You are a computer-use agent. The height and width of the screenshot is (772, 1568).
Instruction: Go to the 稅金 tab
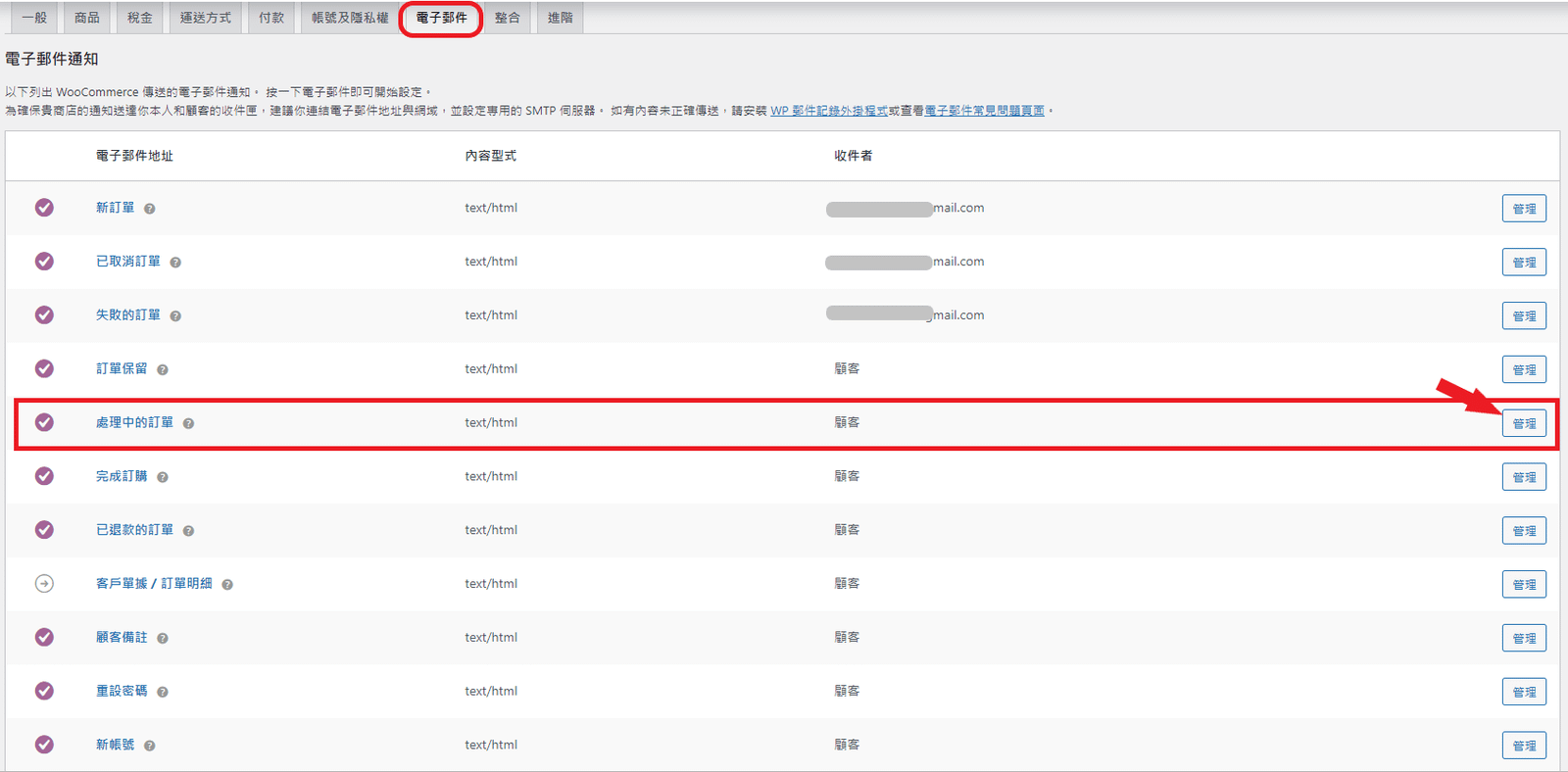pyautogui.click(x=140, y=18)
